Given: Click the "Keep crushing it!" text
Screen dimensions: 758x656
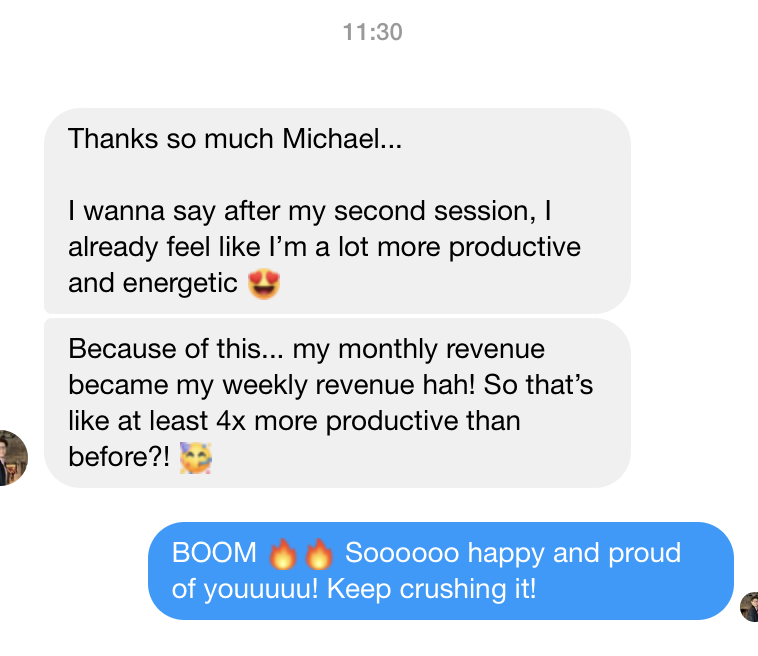Looking at the screenshot, I should click(432, 589).
